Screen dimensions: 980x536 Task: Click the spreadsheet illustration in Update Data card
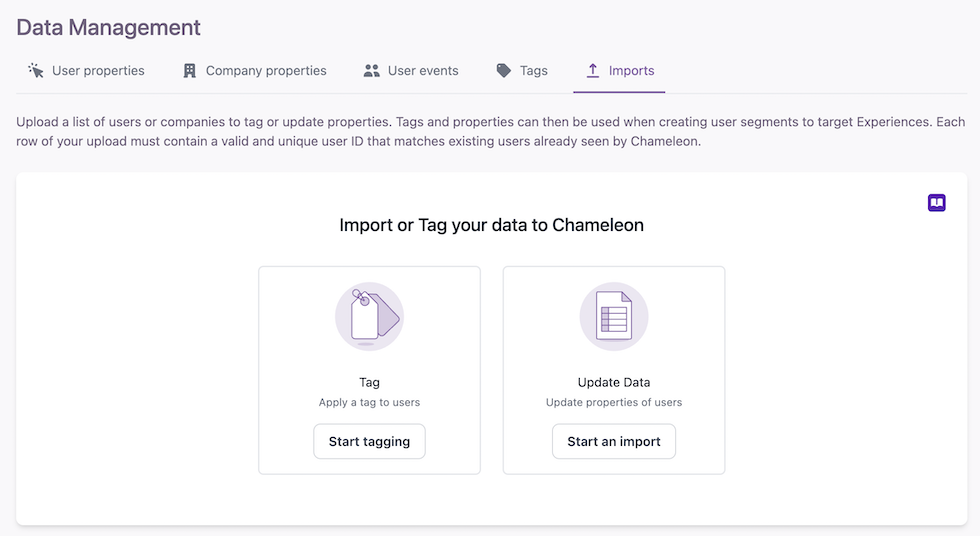(x=614, y=316)
